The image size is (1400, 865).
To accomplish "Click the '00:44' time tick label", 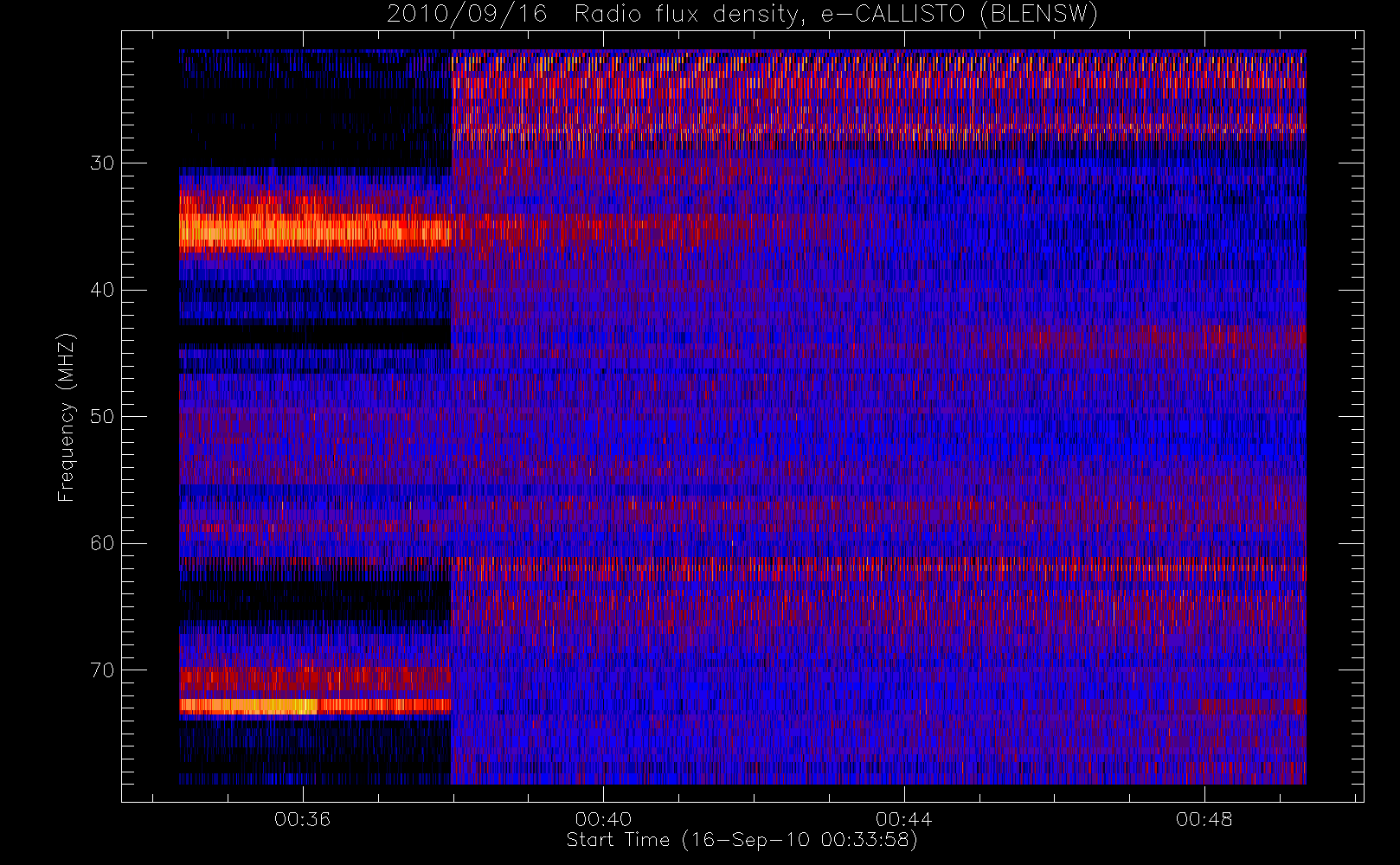I will coord(903,819).
